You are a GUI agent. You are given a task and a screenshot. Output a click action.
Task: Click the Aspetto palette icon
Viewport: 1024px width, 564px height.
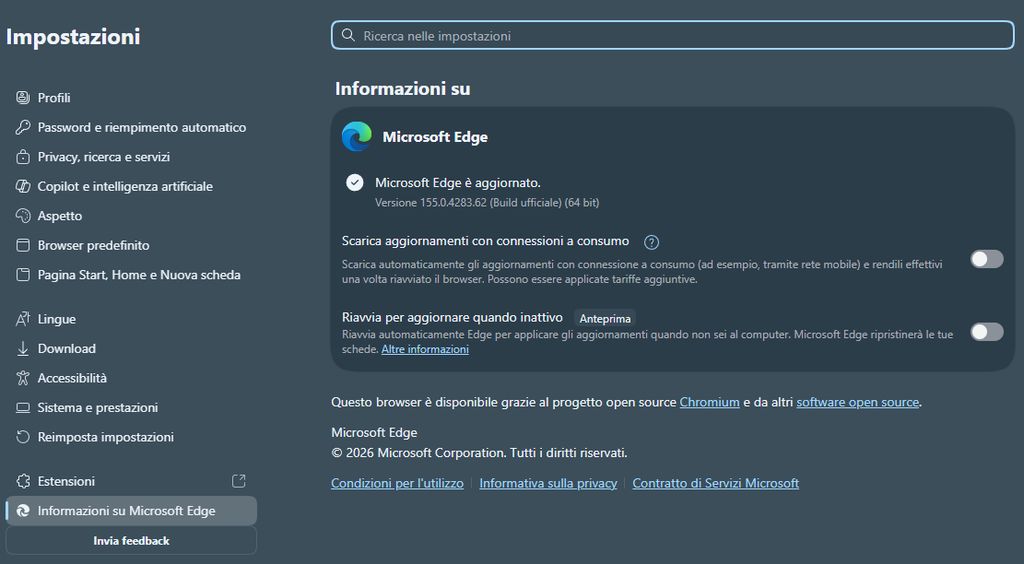23,215
